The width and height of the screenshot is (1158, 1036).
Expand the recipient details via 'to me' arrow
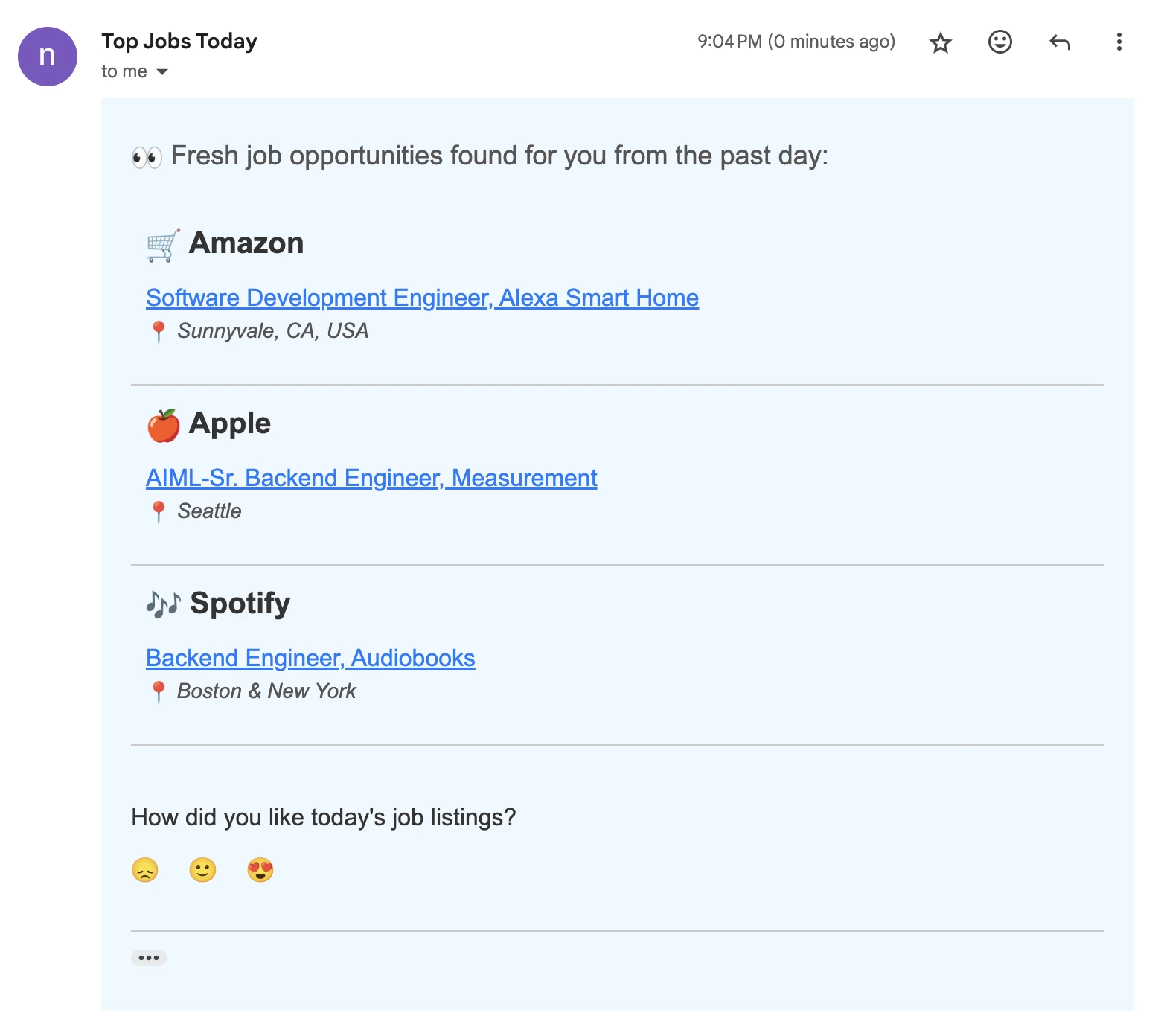(x=162, y=71)
